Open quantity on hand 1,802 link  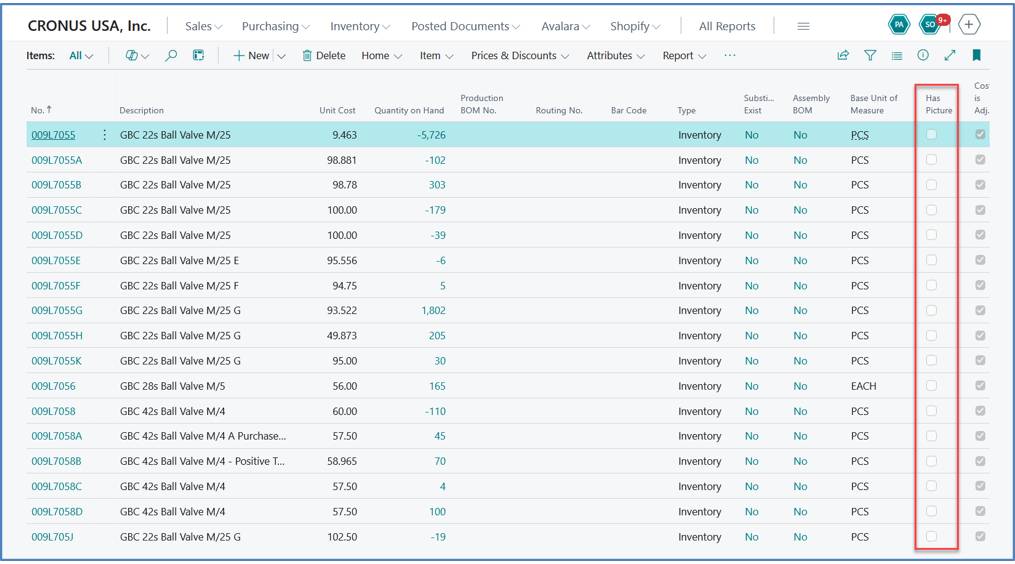(433, 311)
